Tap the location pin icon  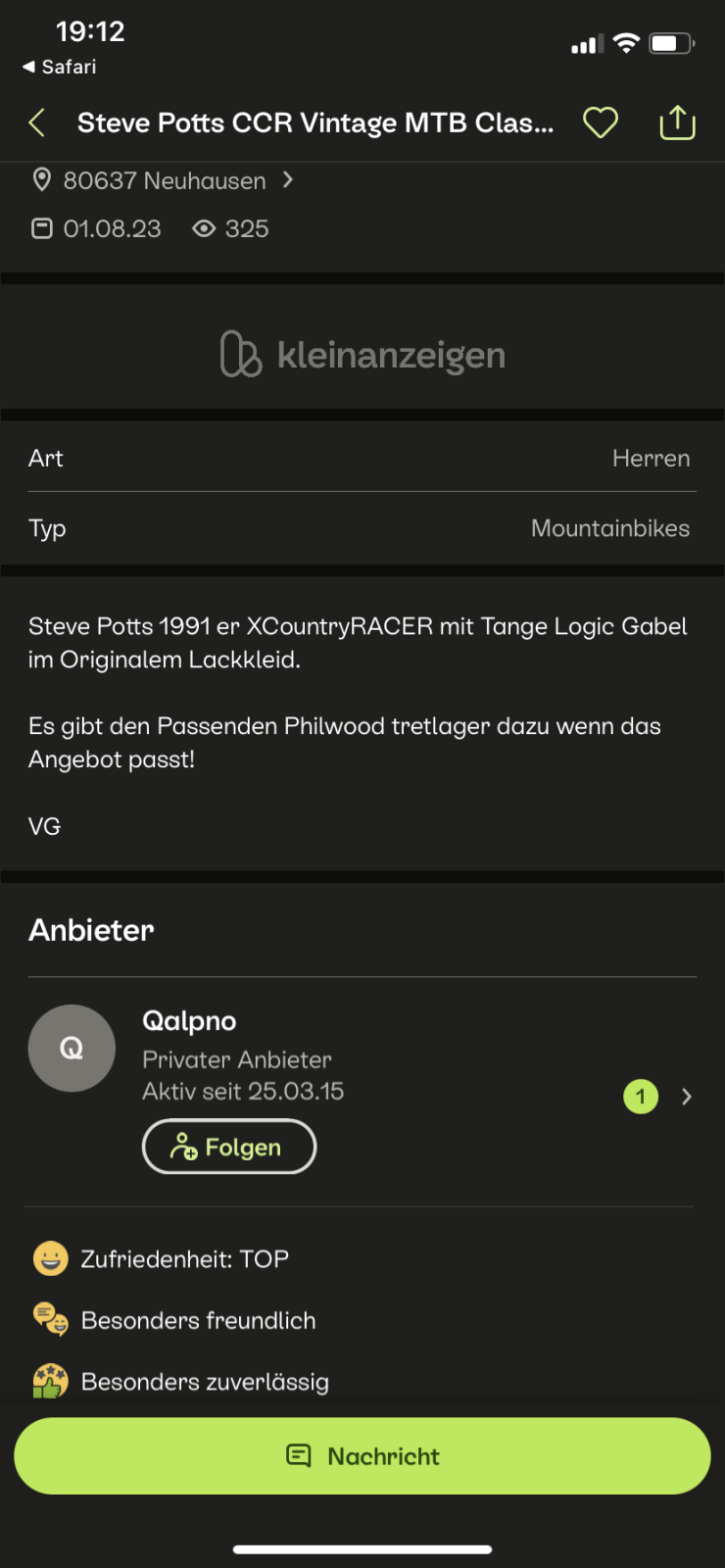[42, 180]
